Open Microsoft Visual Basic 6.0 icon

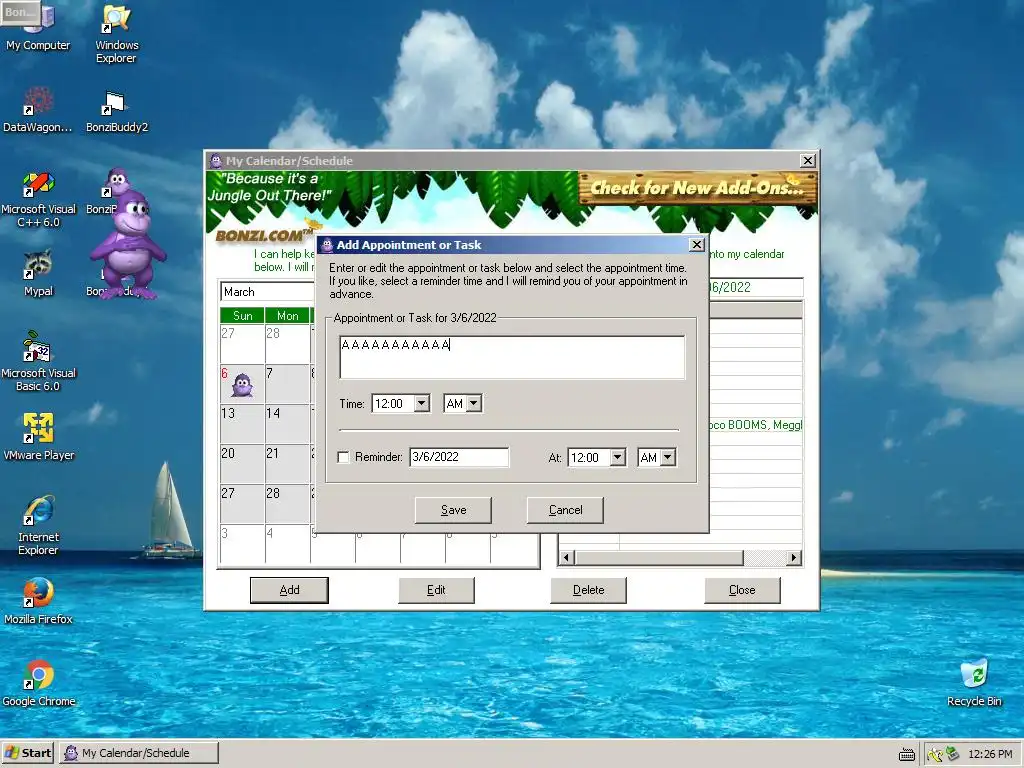pyautogui.click(x=38, y=362)
